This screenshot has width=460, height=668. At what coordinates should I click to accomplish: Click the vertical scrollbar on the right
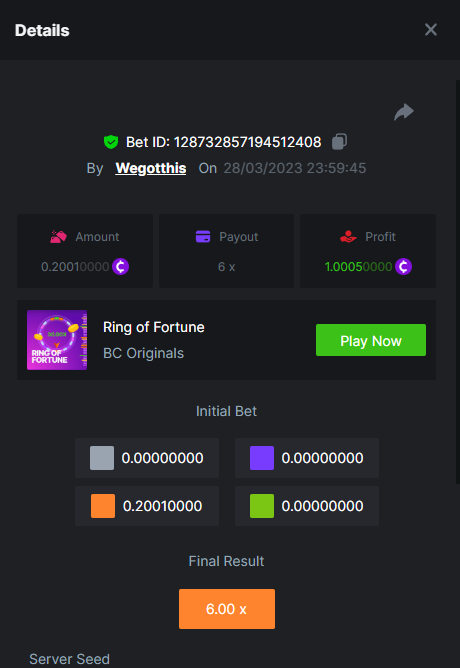coord(458,282)
